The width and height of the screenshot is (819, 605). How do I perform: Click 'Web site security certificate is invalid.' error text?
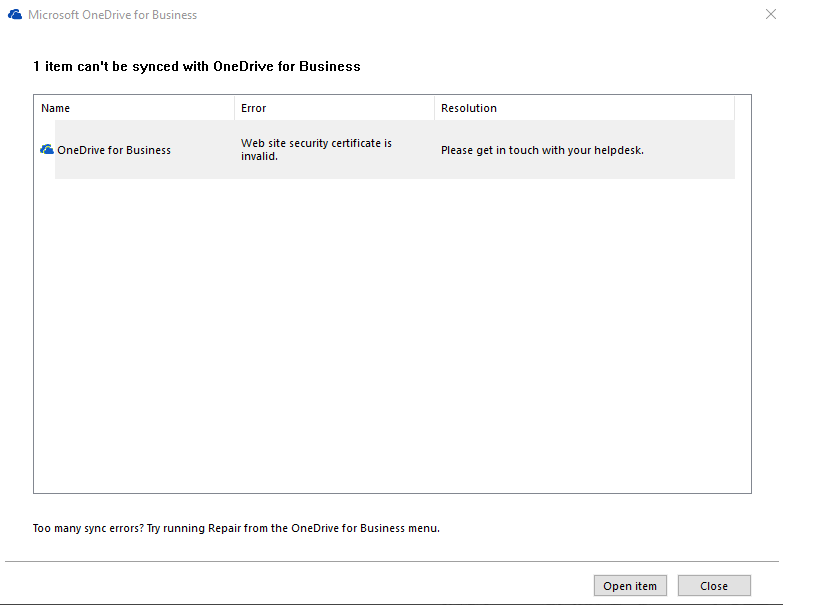coord(316,149)
